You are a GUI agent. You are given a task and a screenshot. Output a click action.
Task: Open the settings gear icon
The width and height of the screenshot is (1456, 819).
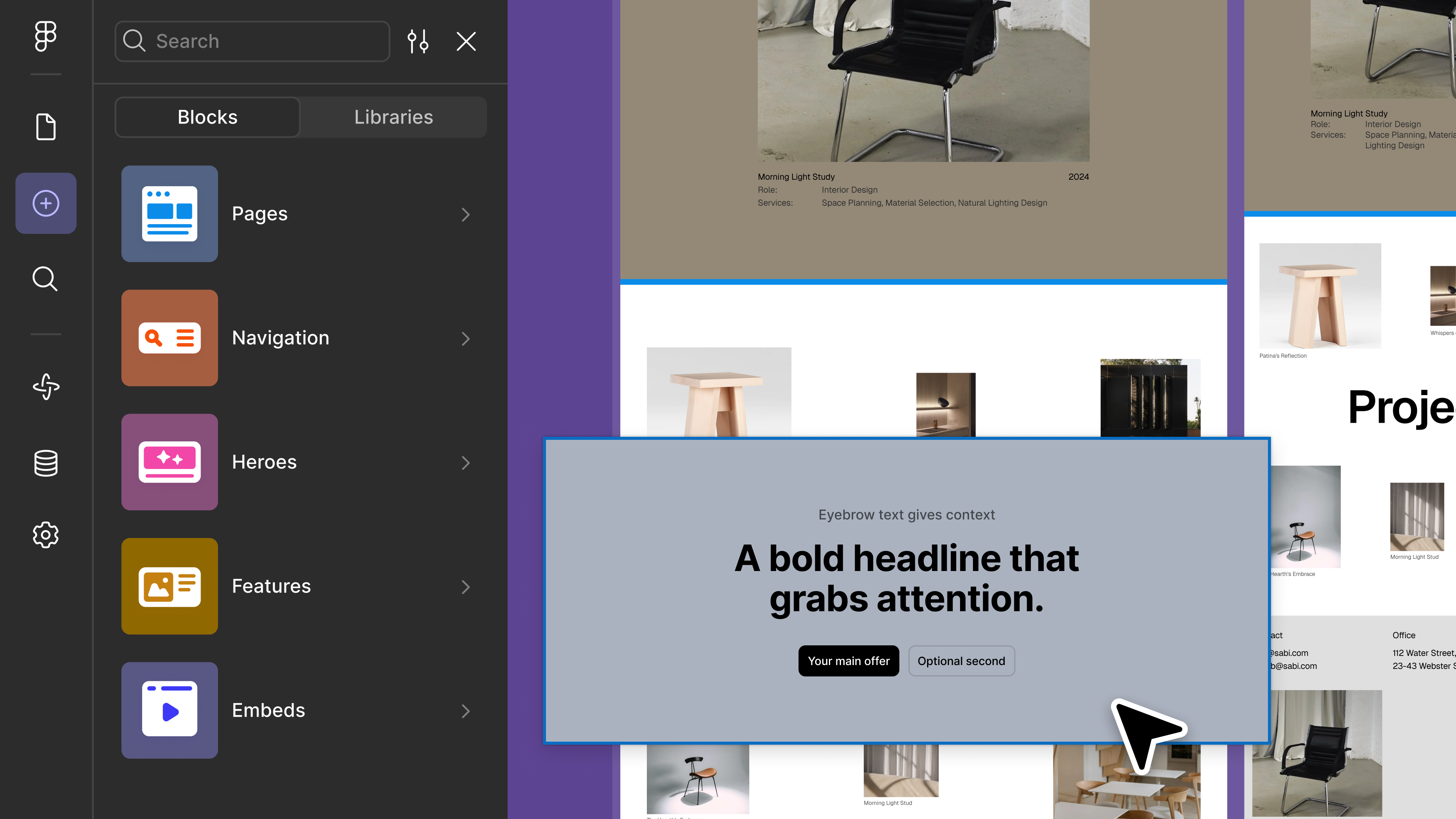46,534
